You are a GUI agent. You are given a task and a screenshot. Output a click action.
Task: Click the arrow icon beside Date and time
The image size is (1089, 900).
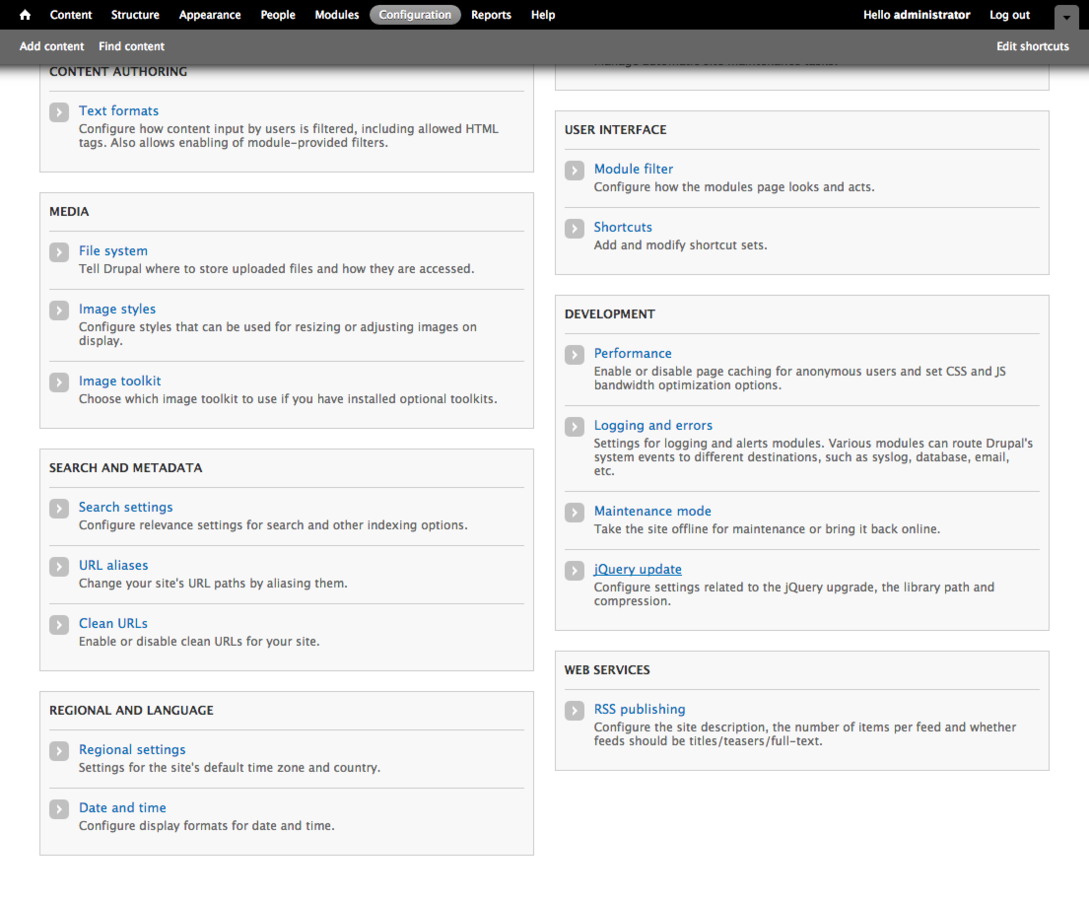coord(59,809)
